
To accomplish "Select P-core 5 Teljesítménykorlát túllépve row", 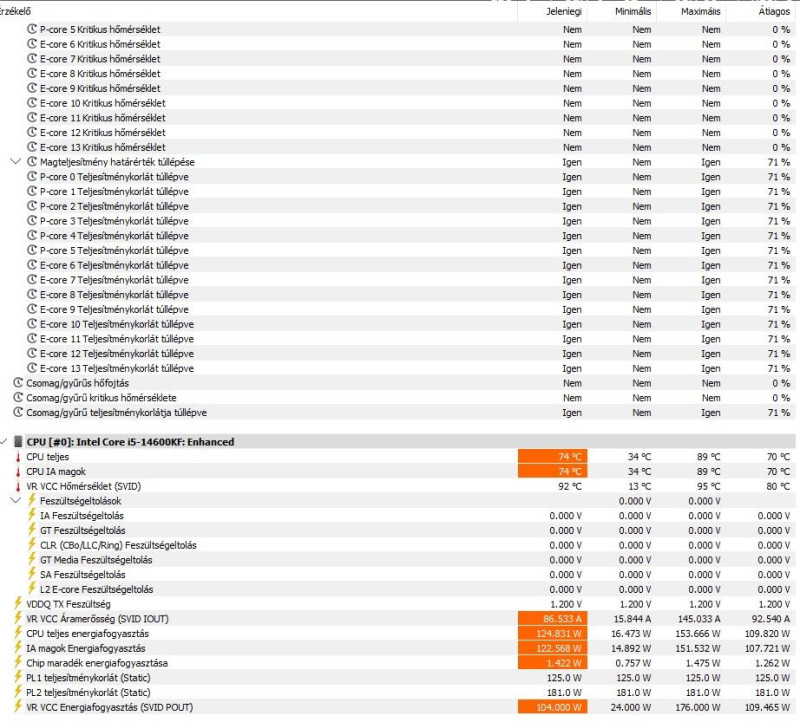I will (x=398, y=250).
